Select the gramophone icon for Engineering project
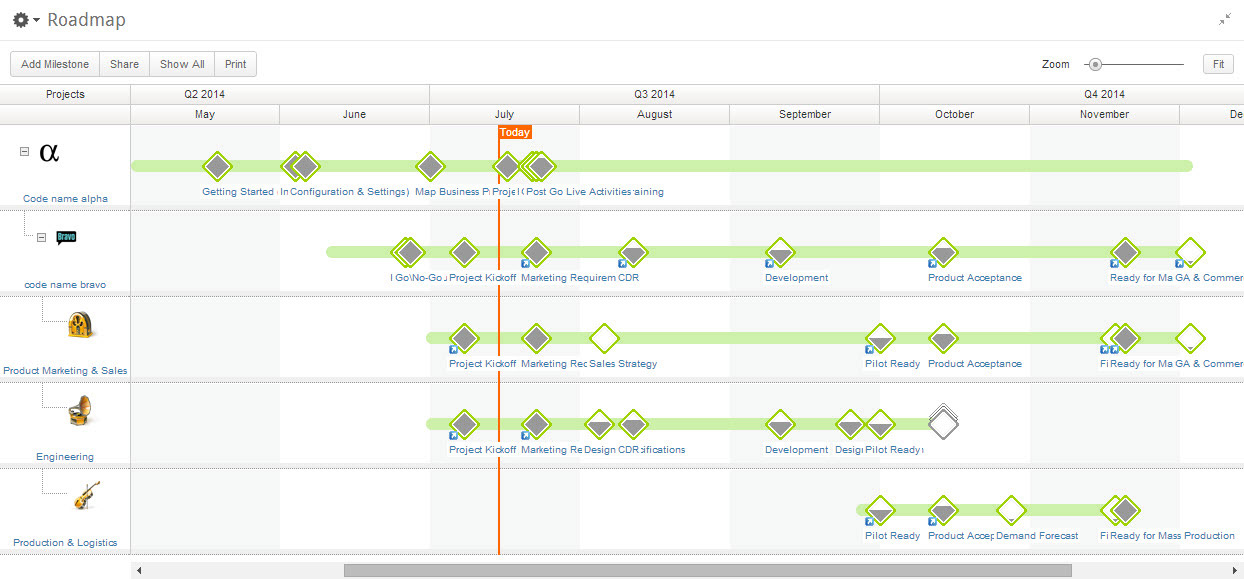This screenshot has height=579, width=1244. click(x=80, y=410)
